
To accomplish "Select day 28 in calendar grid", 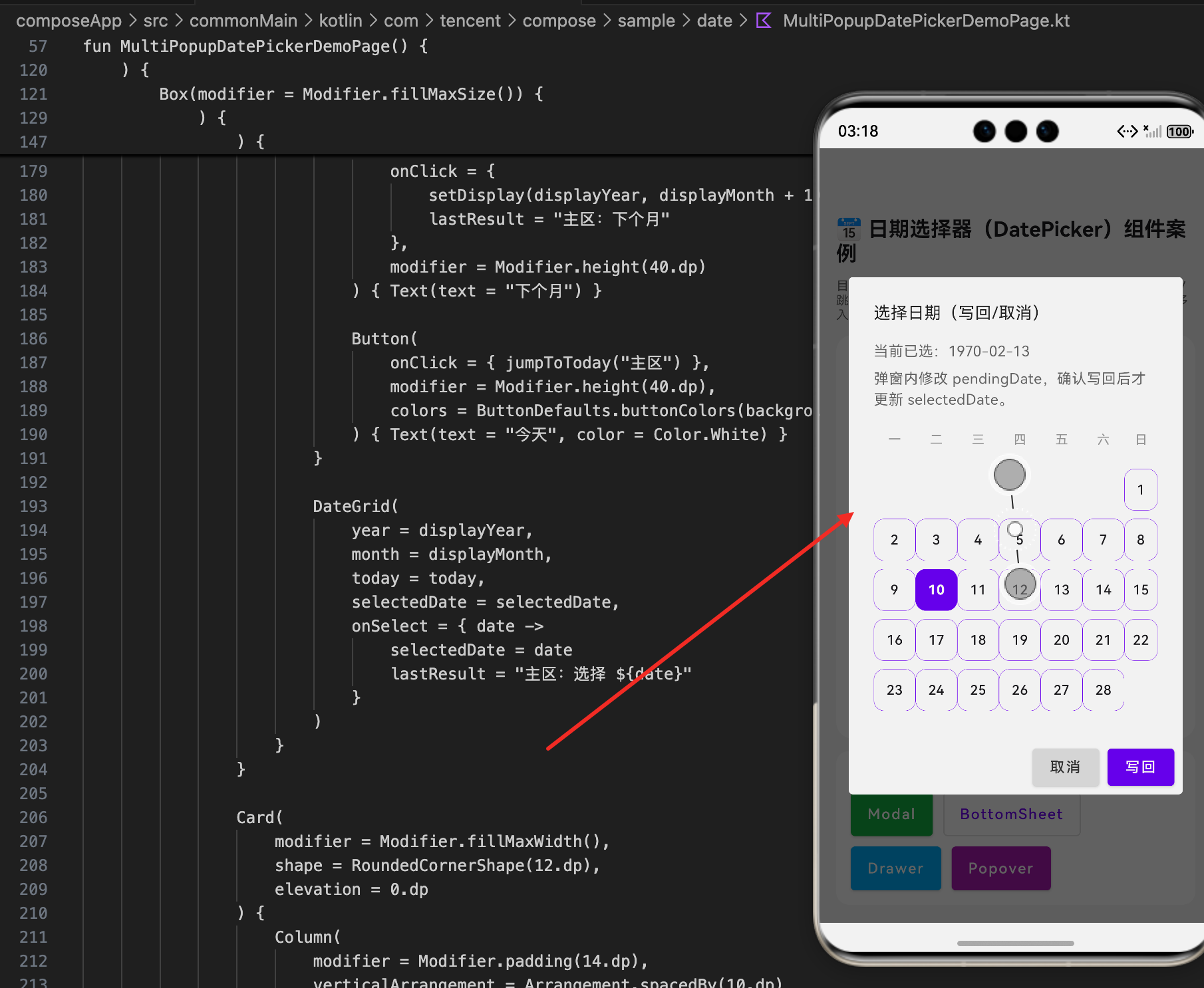I will pos(1103,689).
